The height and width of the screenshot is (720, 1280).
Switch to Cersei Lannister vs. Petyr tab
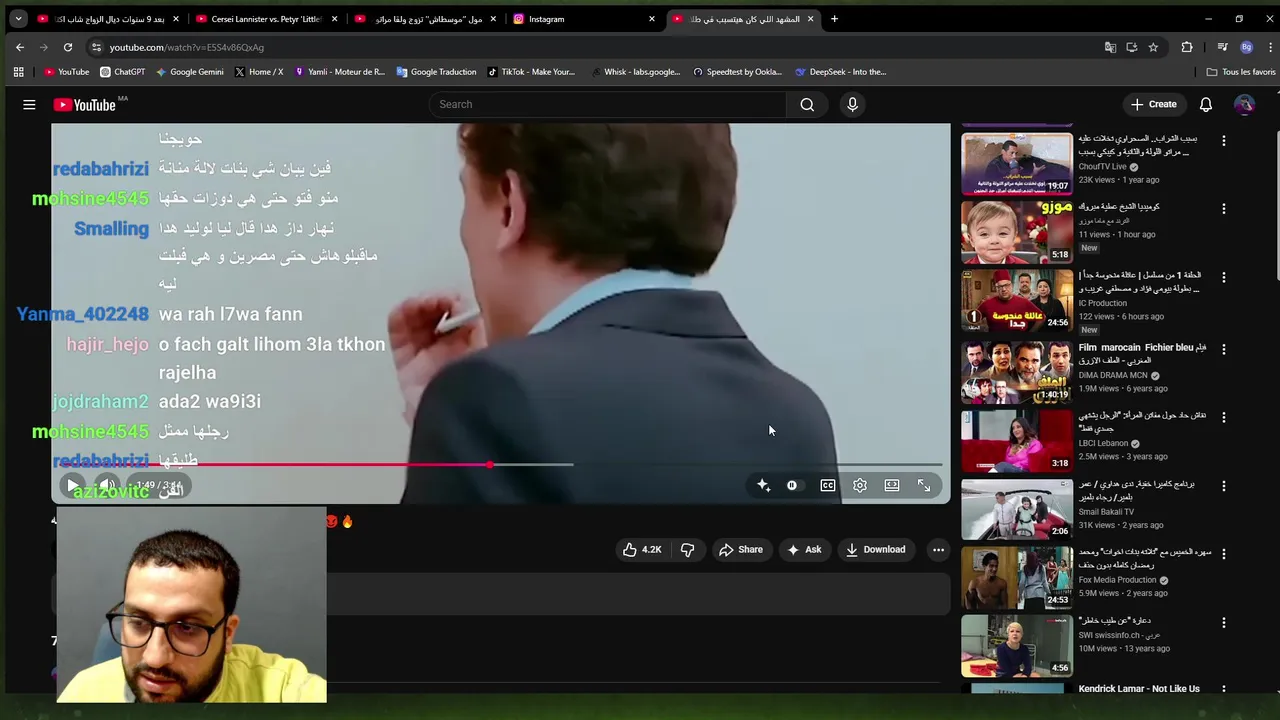266,19
